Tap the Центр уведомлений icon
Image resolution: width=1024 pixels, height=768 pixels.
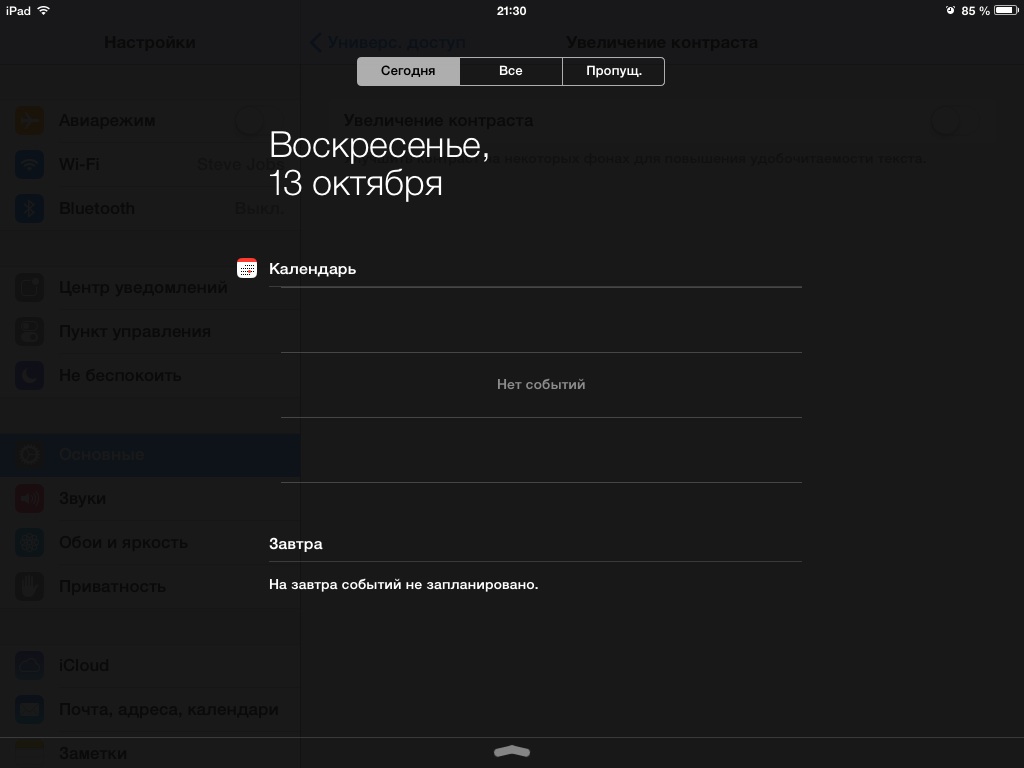tap(29, 287)
